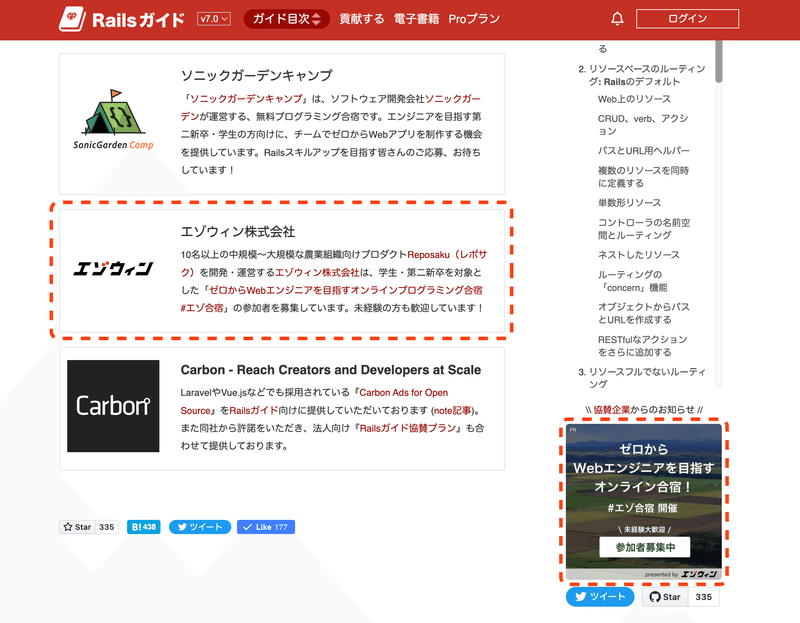Open the 貢献する menu item
Image resolution: width=800 pixels, height=623 pixels.
click(x=362, y=19)
